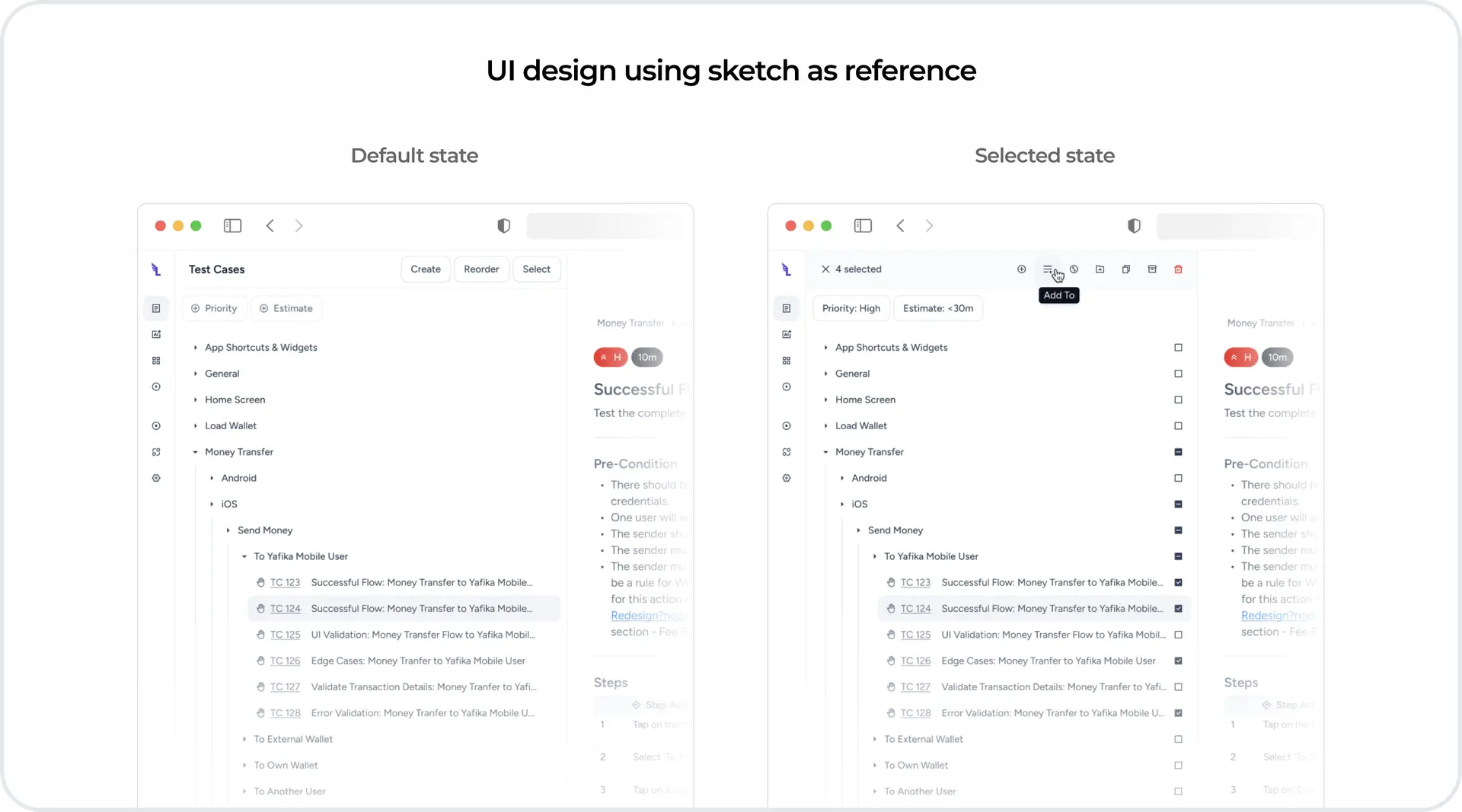Uncheck the TC 123 row checkbox
Screen dimensions: 1462x812
tap(1178, 583)
